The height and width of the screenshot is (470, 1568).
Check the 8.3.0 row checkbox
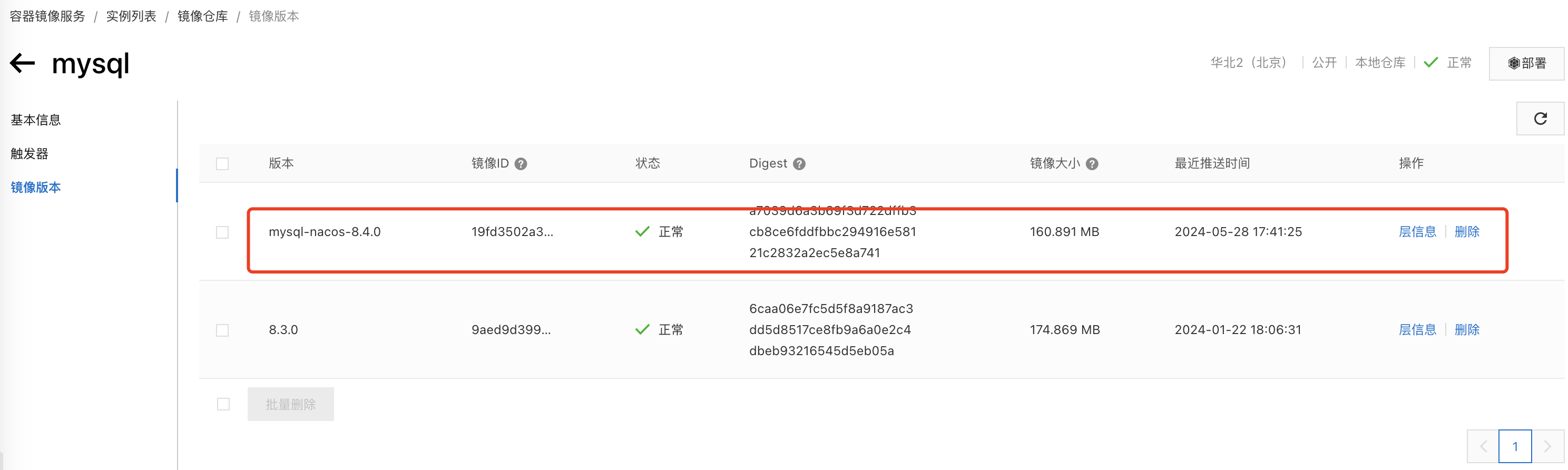tap(222, 330)
